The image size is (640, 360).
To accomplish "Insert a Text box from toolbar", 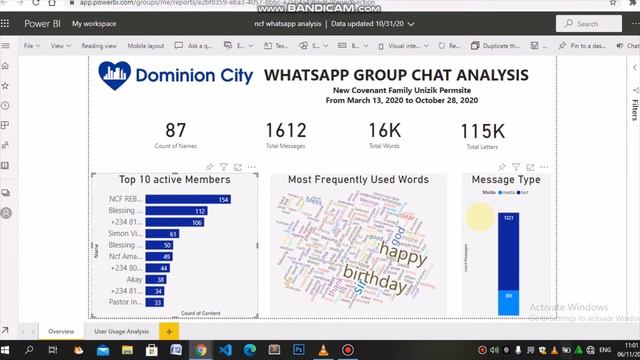I will click(276, 46).
